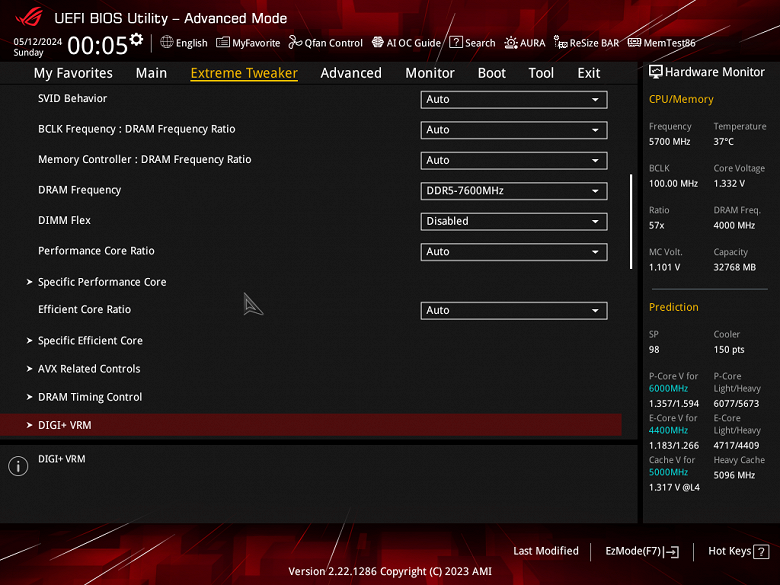Image resolution: width=780 pixels, height=585 pixels.
Task: Click the SP 98 value
Action: [654, 350]
